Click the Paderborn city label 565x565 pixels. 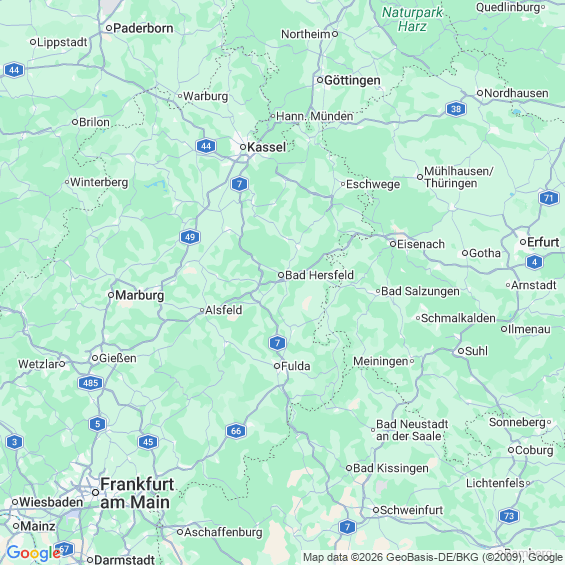(143, 28)
